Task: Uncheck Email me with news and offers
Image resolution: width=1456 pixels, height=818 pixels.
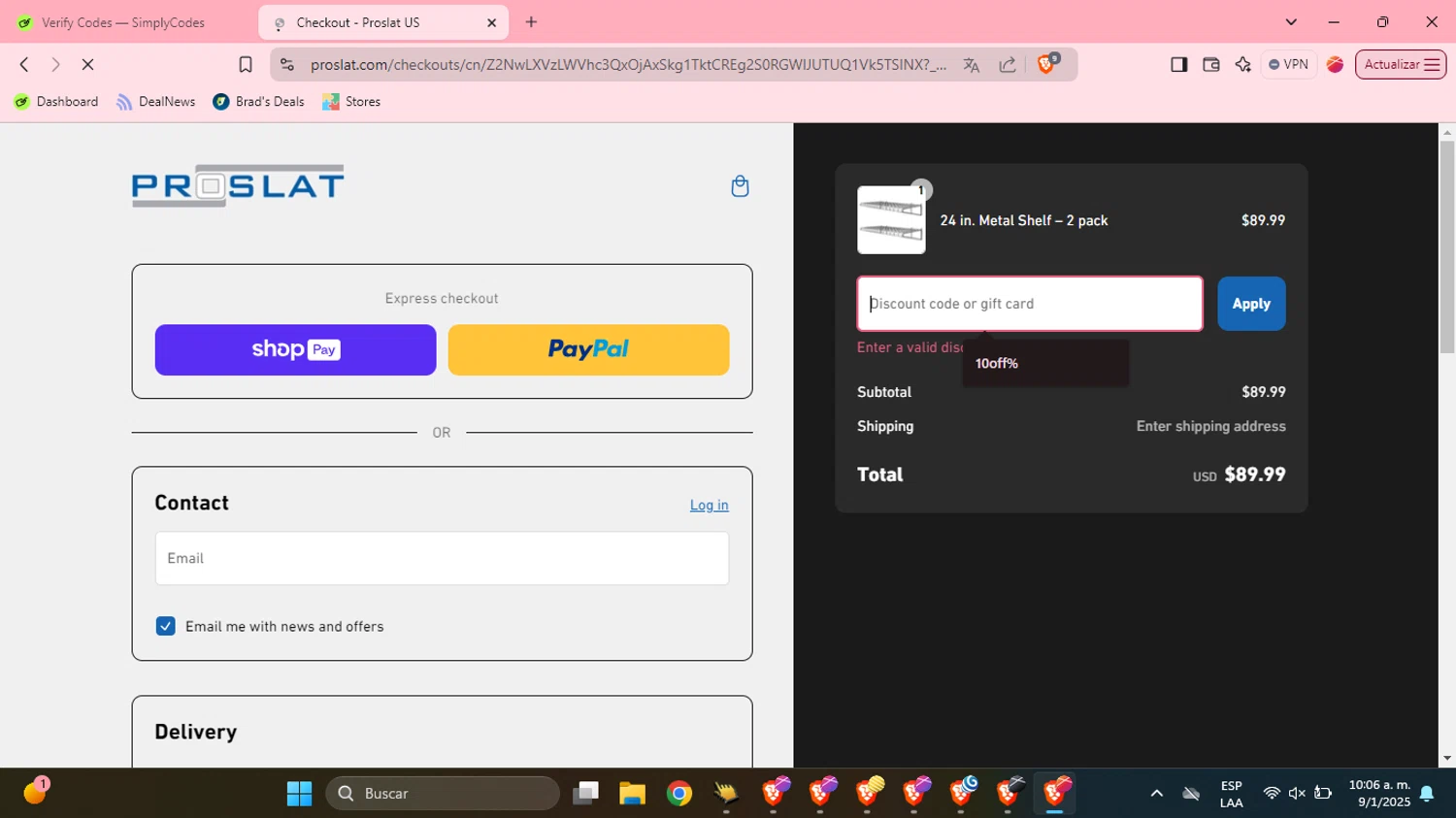Action: [x=166, y=627]
